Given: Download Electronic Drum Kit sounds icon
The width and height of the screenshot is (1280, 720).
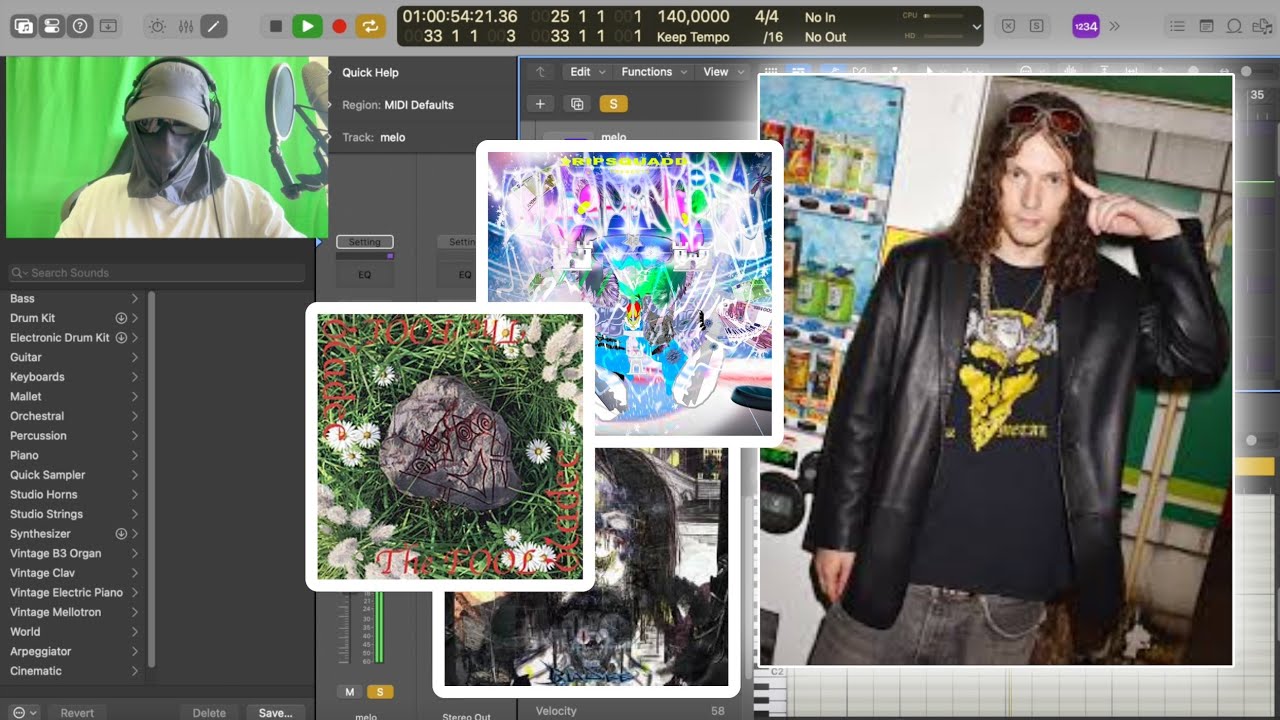Looking at the screenshot, I should click(121, 338).
